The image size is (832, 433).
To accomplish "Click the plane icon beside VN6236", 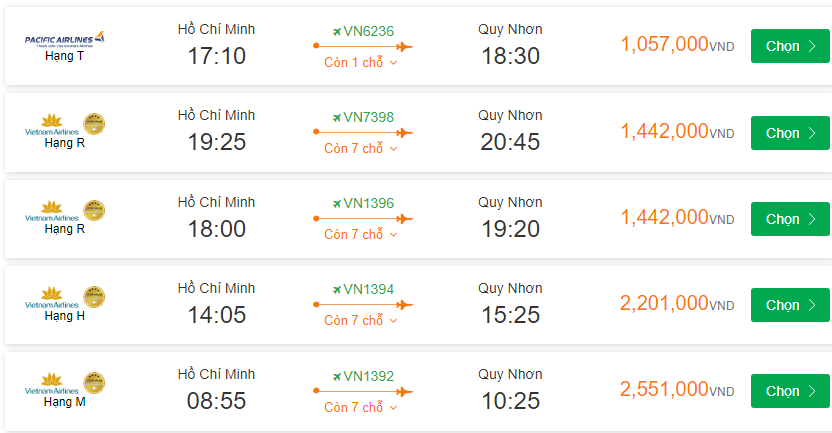I will pos(336,31).
